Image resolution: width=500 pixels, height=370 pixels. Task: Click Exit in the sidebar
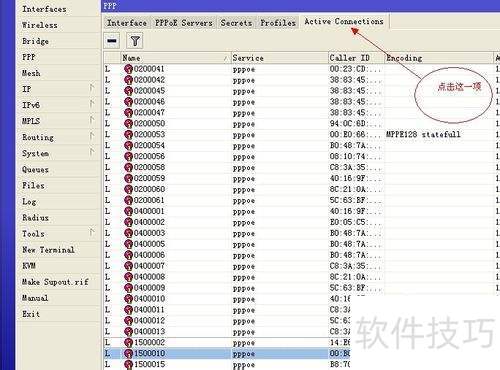coord(31,314)
